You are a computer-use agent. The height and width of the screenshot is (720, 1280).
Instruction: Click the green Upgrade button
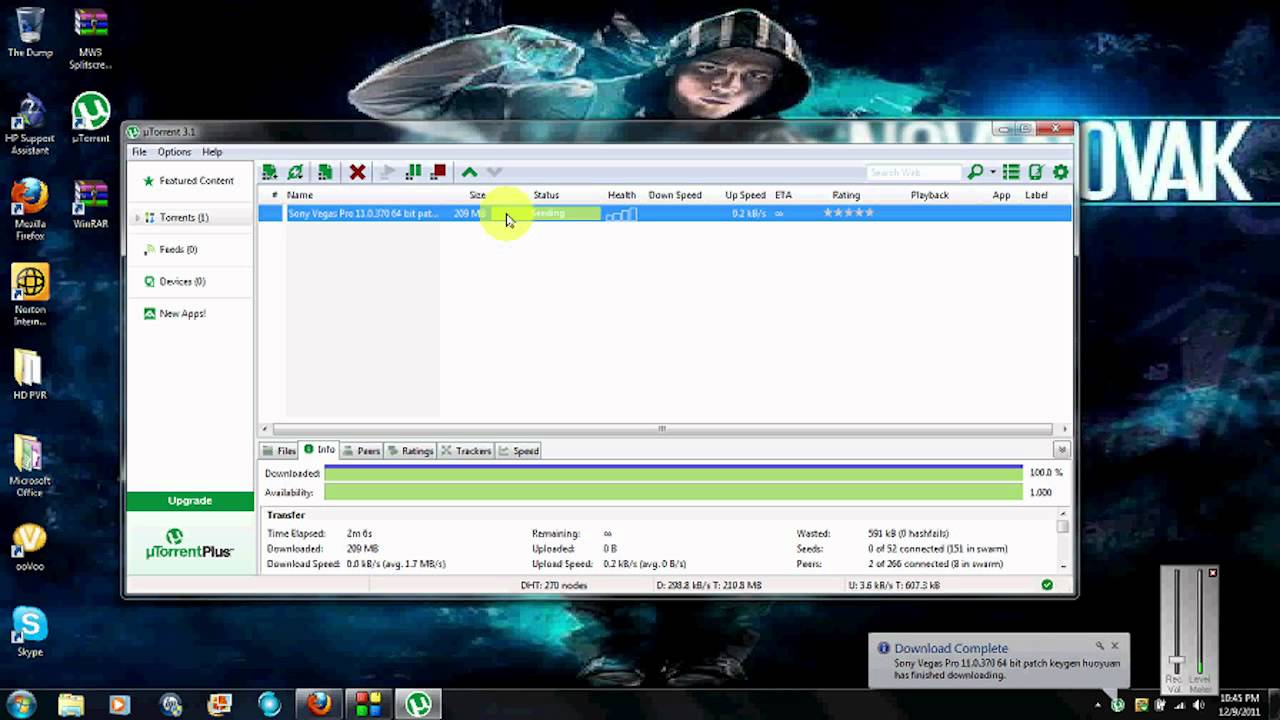190,500
